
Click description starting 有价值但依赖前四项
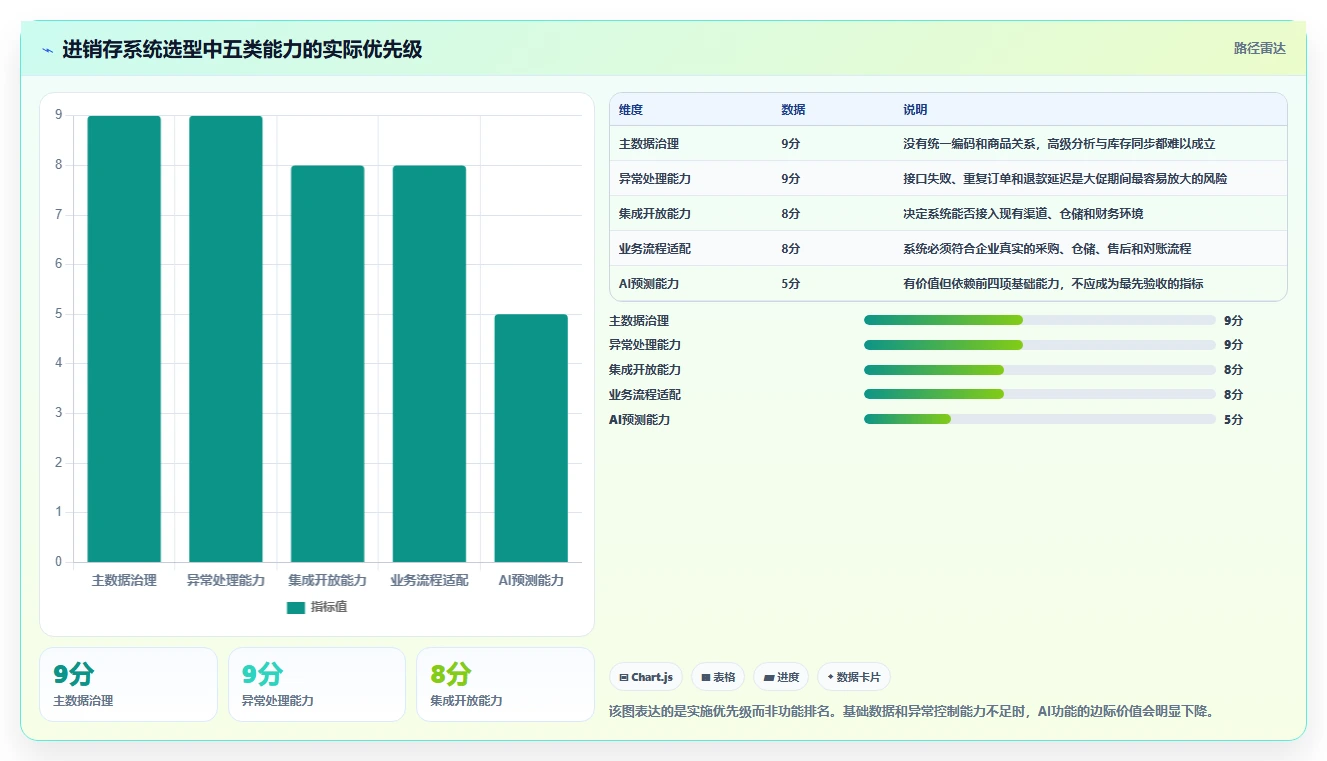[1053, 284]
